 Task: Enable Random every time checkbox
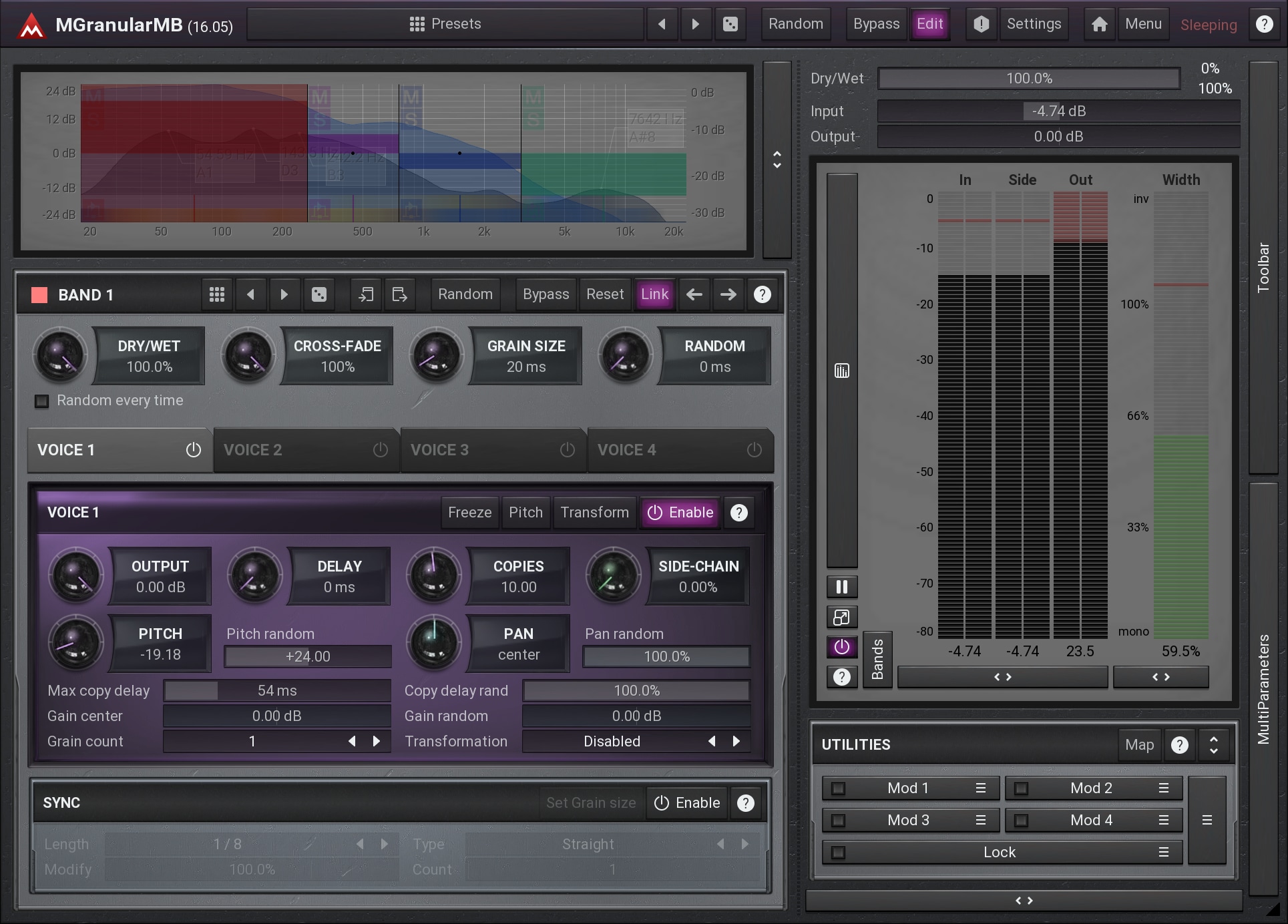pyautogui.click(x=42, y=401)
